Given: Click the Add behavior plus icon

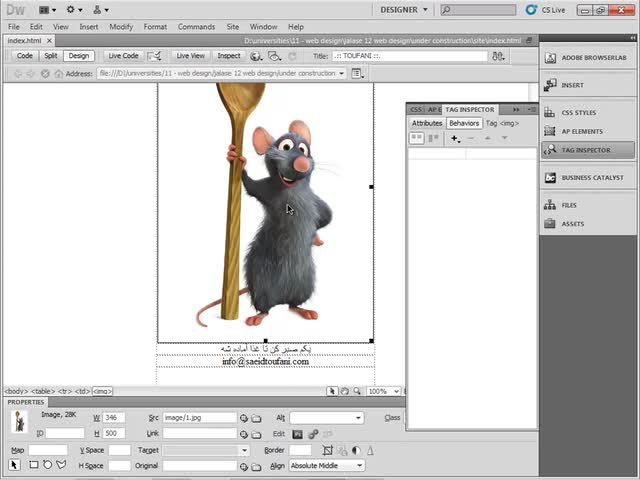Looking at the screenshot, I should coord(454,139).
